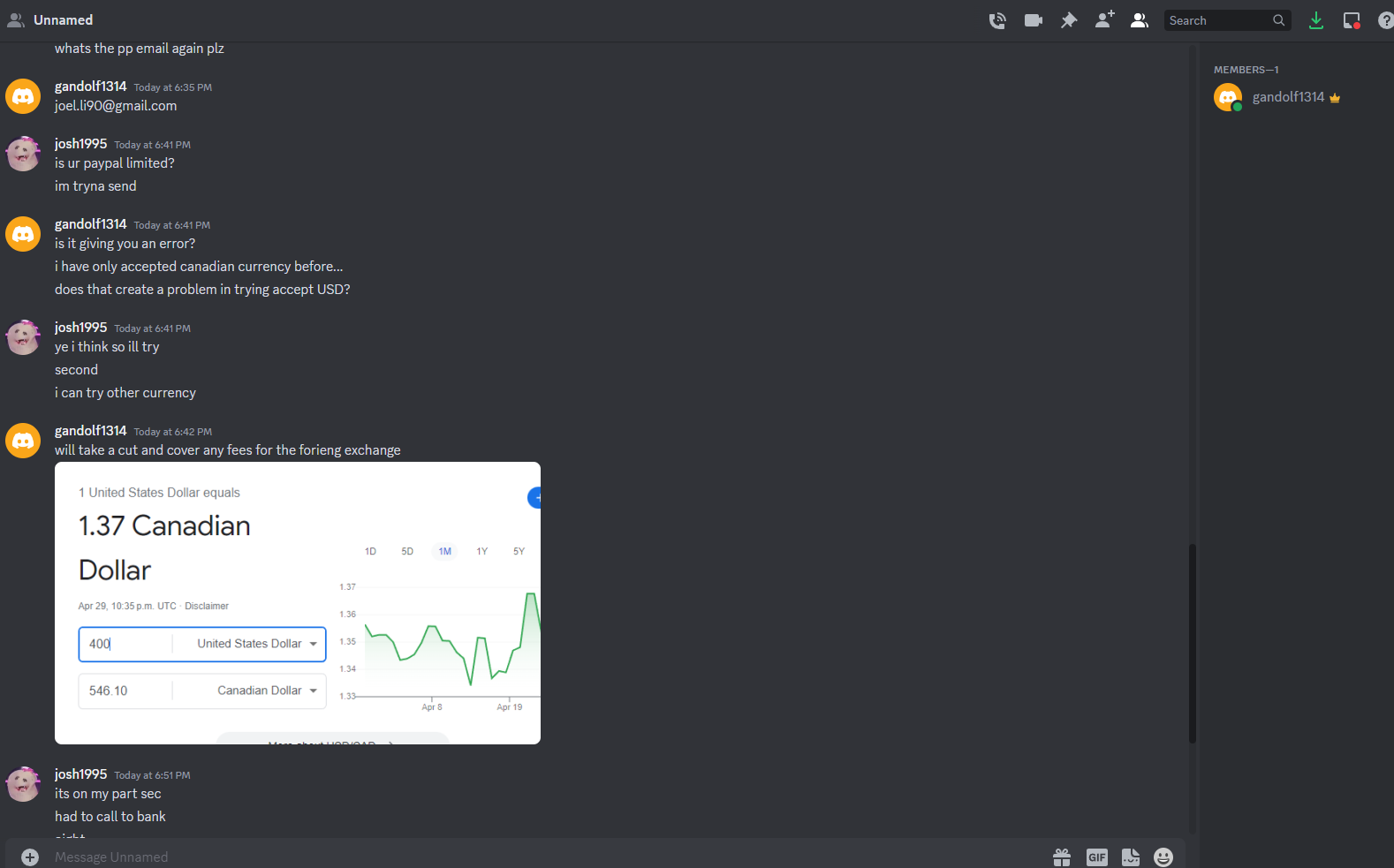
Task: Click message 'whats the pp email again plz'
Action: pos(140,49)
